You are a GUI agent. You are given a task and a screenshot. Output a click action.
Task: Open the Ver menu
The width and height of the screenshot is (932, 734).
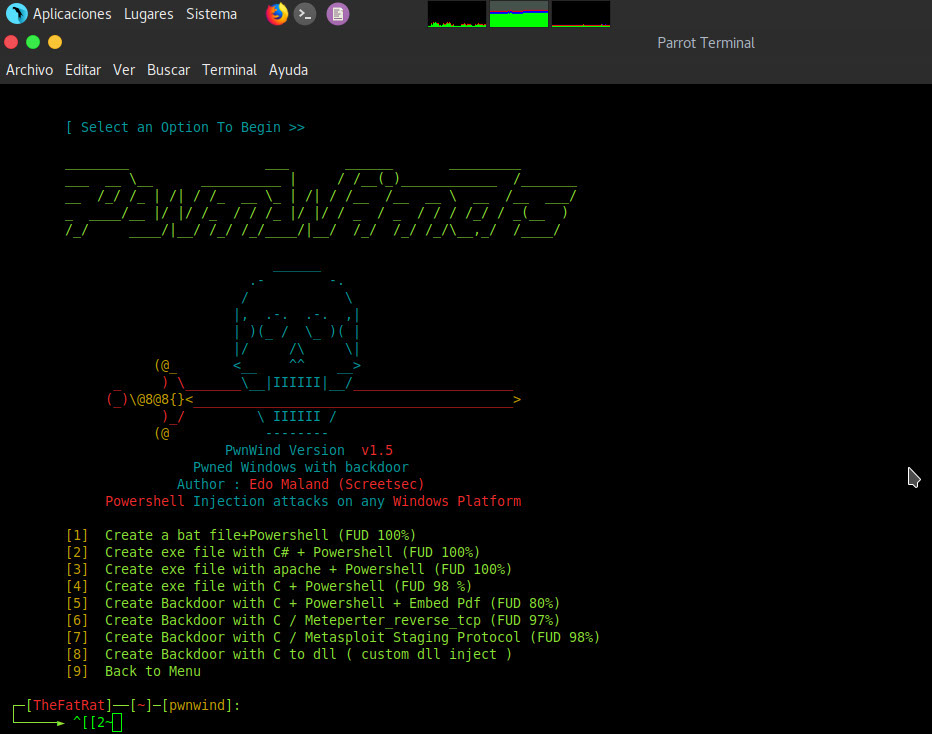click(124, 70)
